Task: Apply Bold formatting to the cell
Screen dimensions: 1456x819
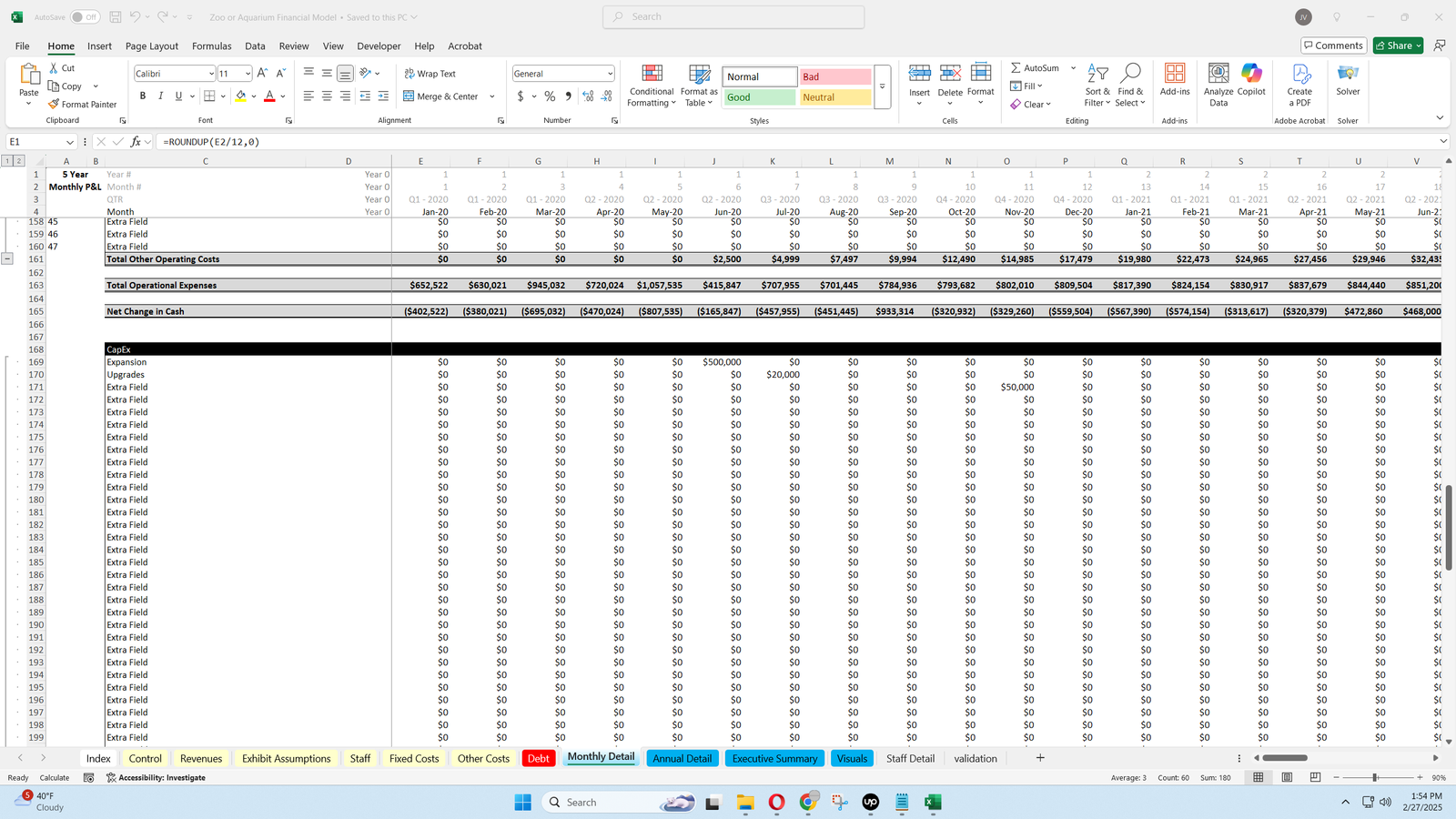Action: (x=143, y=96)
